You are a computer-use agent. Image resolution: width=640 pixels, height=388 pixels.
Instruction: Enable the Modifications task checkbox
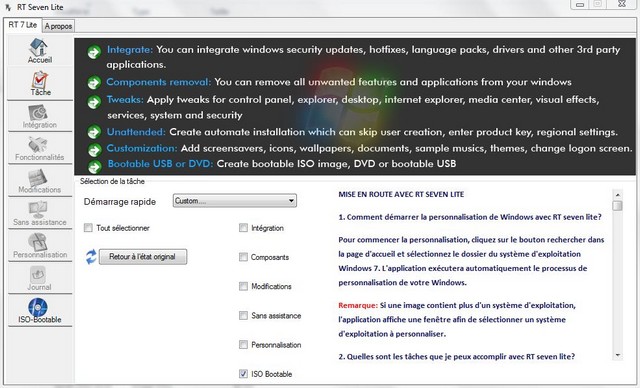point(243,286)
